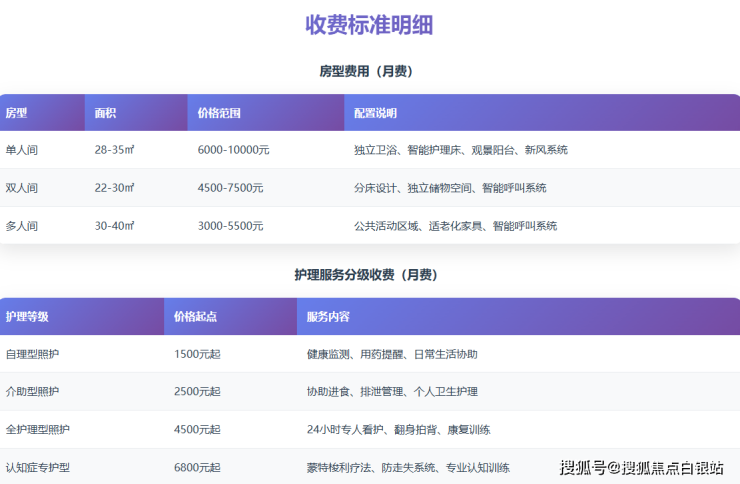Click the 22-30㎡ area cell

tap(114, 188)
